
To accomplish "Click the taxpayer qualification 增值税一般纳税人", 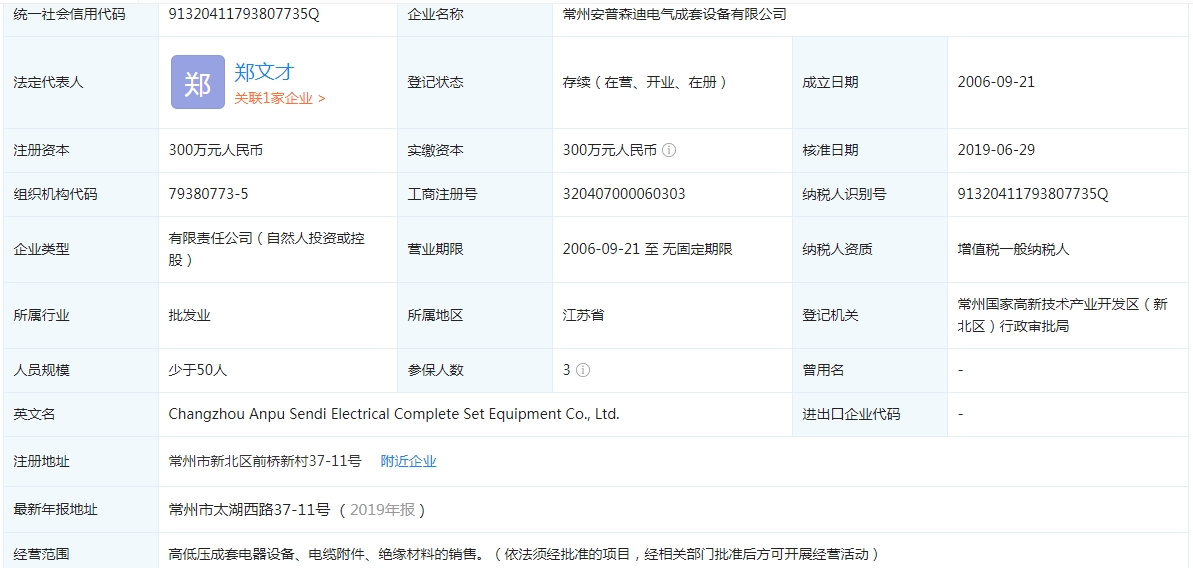I will point(1013,249).
